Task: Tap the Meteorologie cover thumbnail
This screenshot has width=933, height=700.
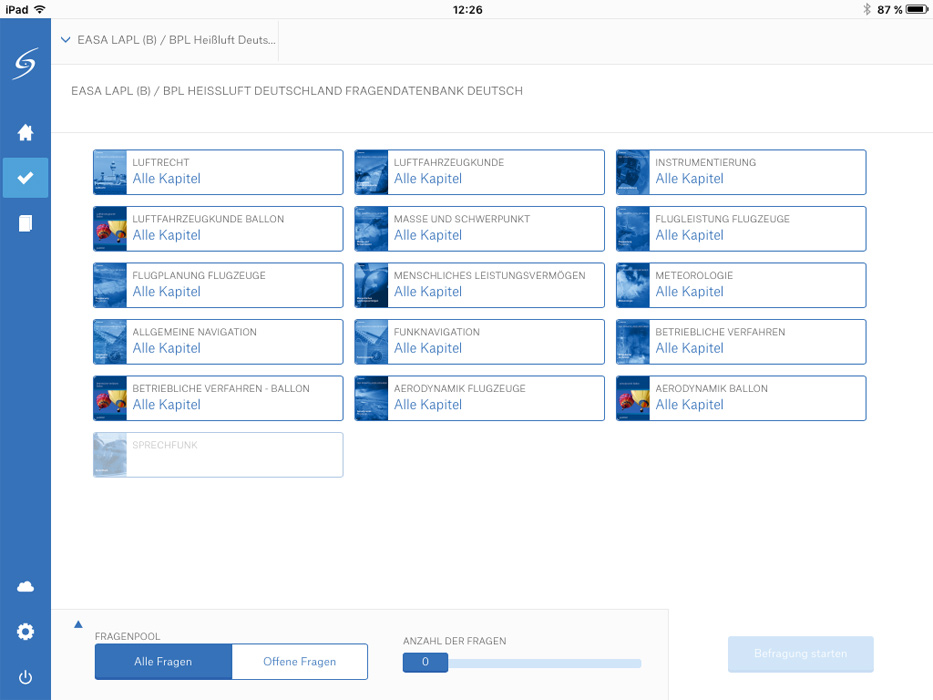Action: (633, 285)
